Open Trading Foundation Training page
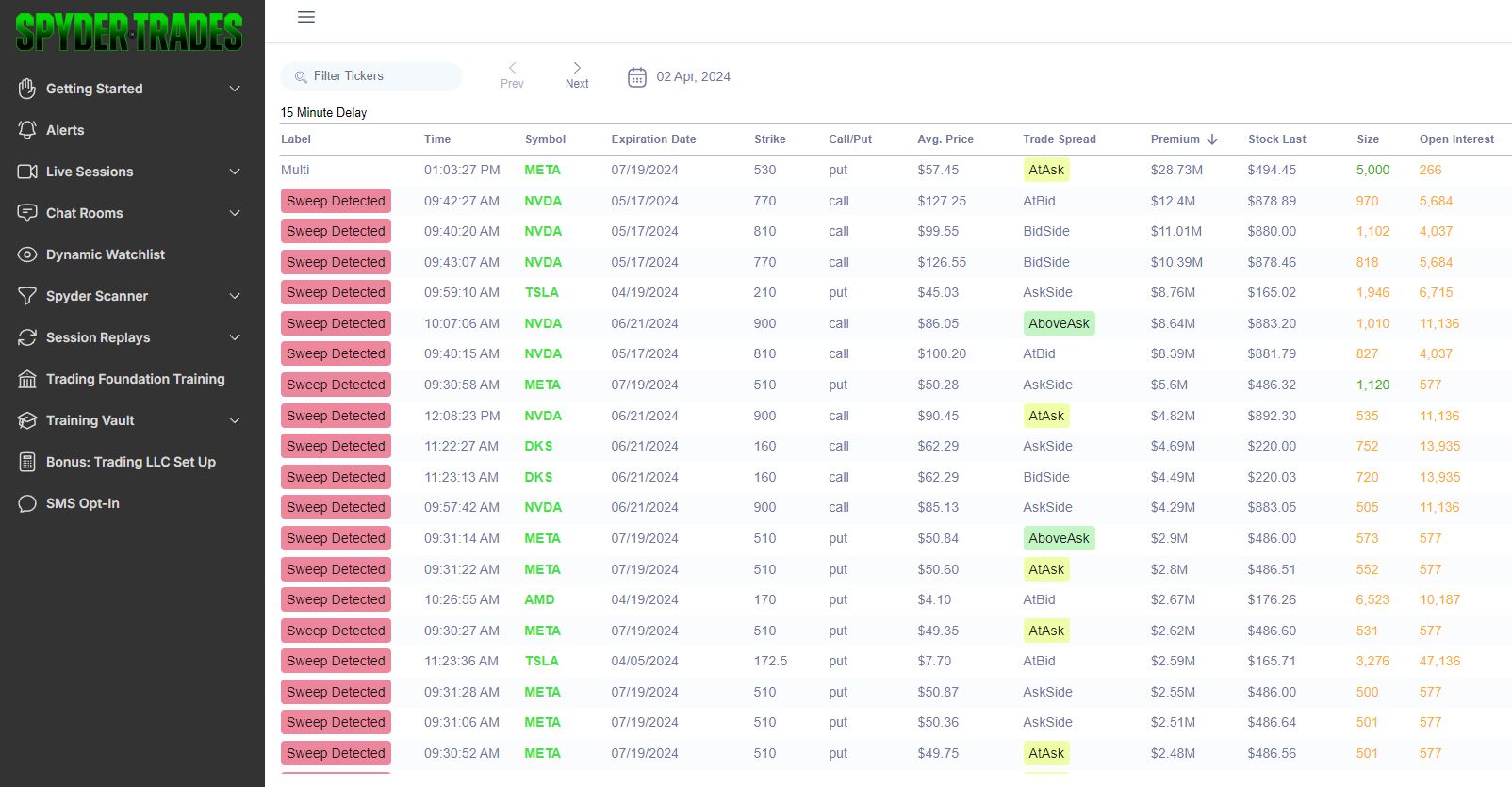 136,379
